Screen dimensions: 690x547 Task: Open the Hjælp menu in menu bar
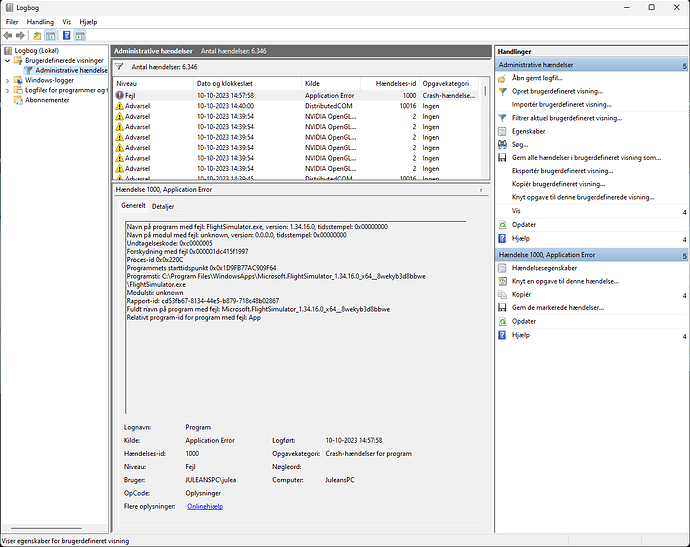click(x=88, y=22)
